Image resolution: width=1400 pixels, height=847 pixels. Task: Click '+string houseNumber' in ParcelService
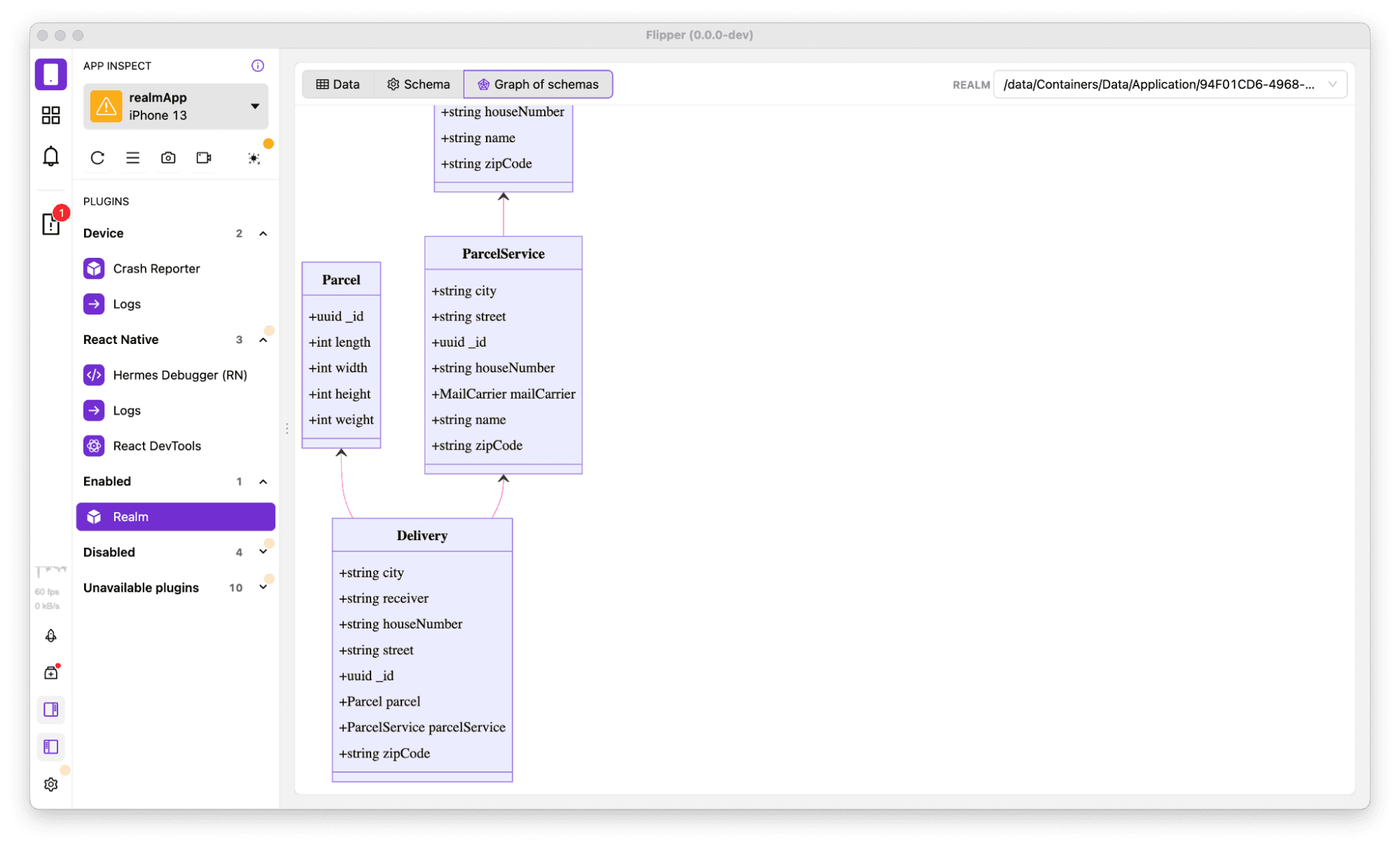click(x=493, y=368)
